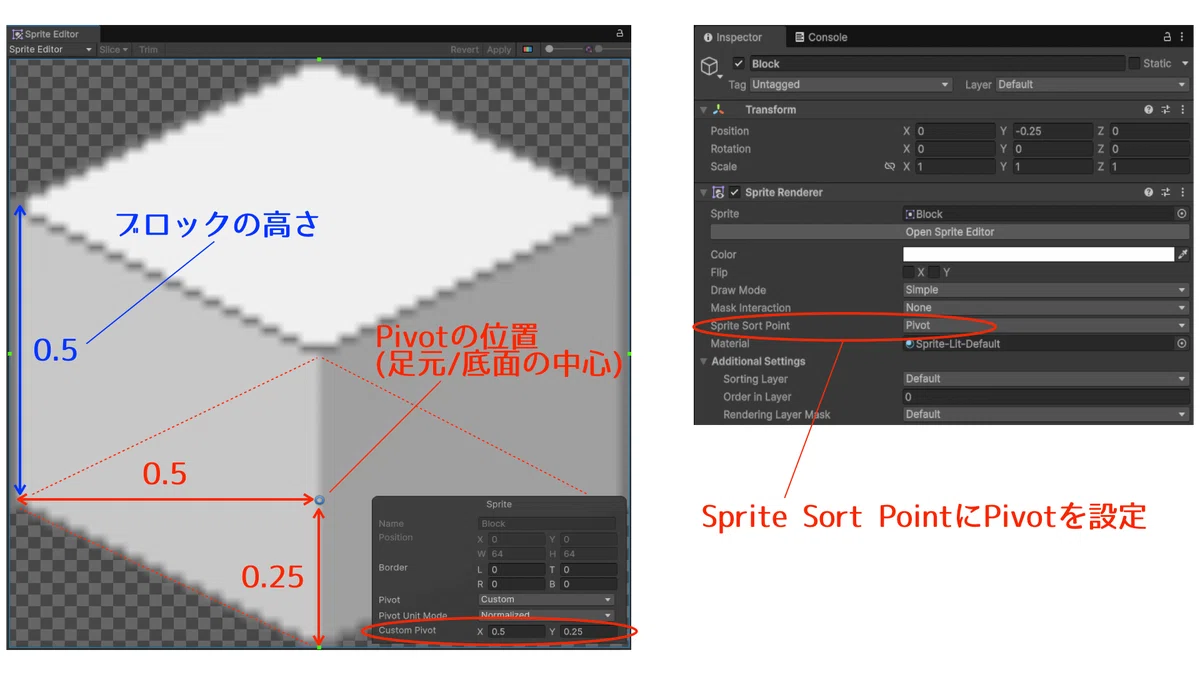Screen dimensions: 1200x675
Task: Select the Inspector tab
Action: [740, 37]
